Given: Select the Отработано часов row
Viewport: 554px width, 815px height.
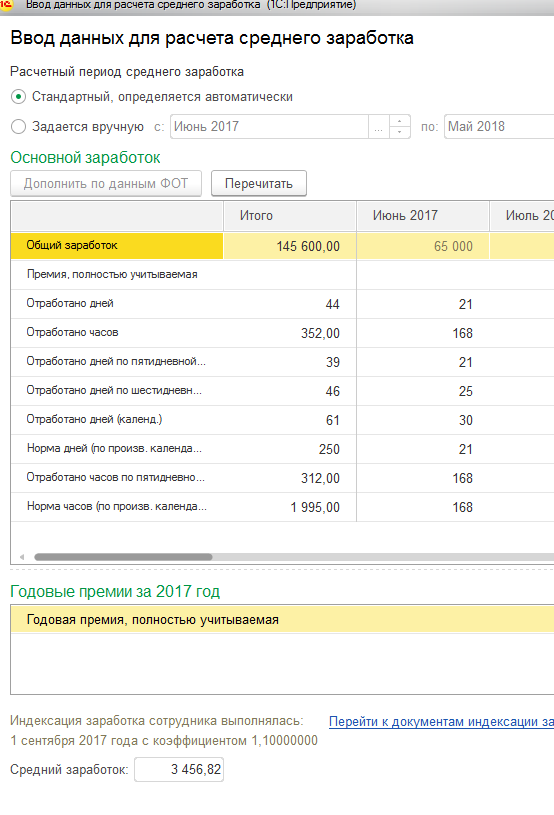Looking at the screenshot, I should [282, 333].
